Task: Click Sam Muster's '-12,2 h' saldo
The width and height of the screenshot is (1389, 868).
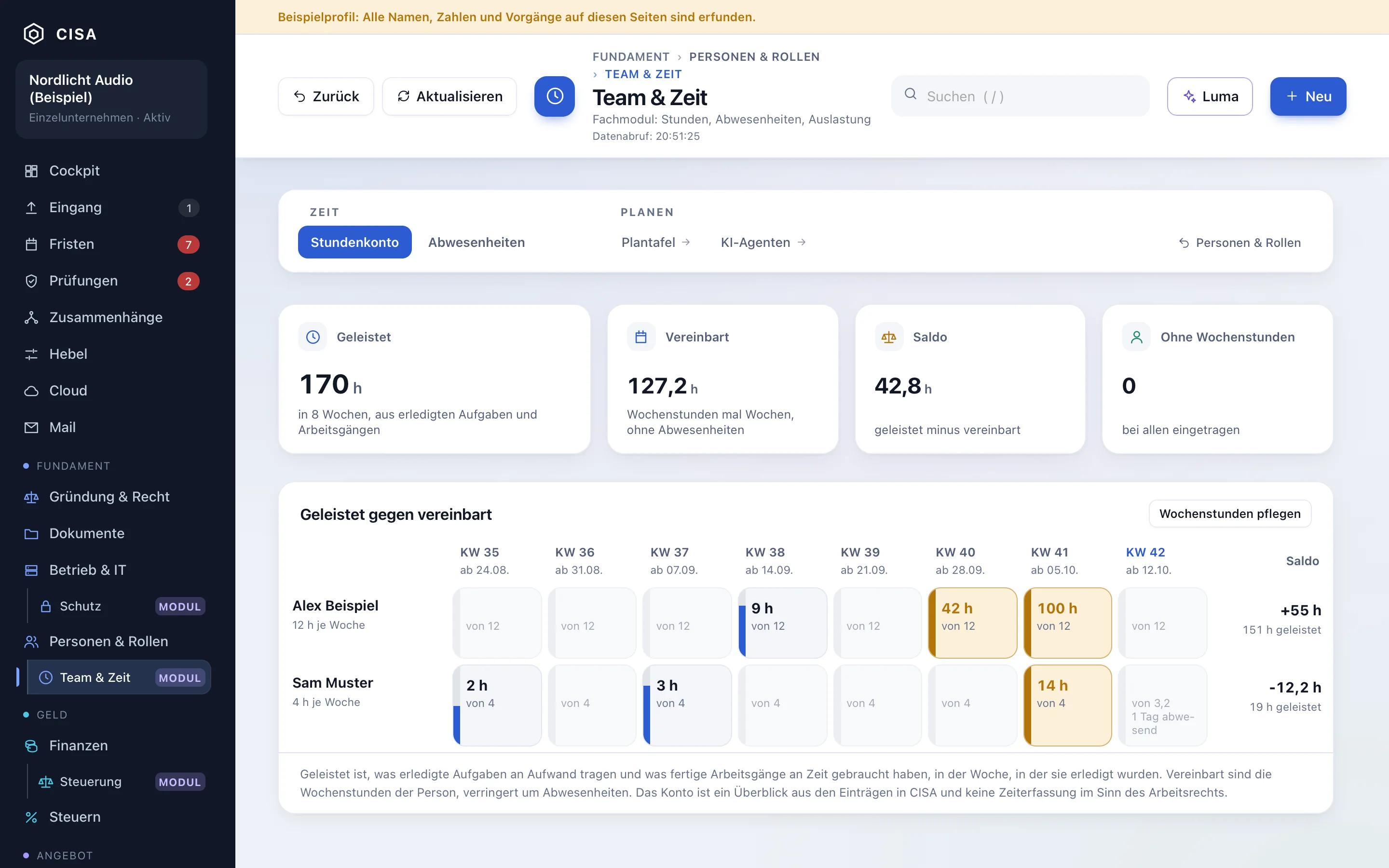Action: [x=1295, y=687]
